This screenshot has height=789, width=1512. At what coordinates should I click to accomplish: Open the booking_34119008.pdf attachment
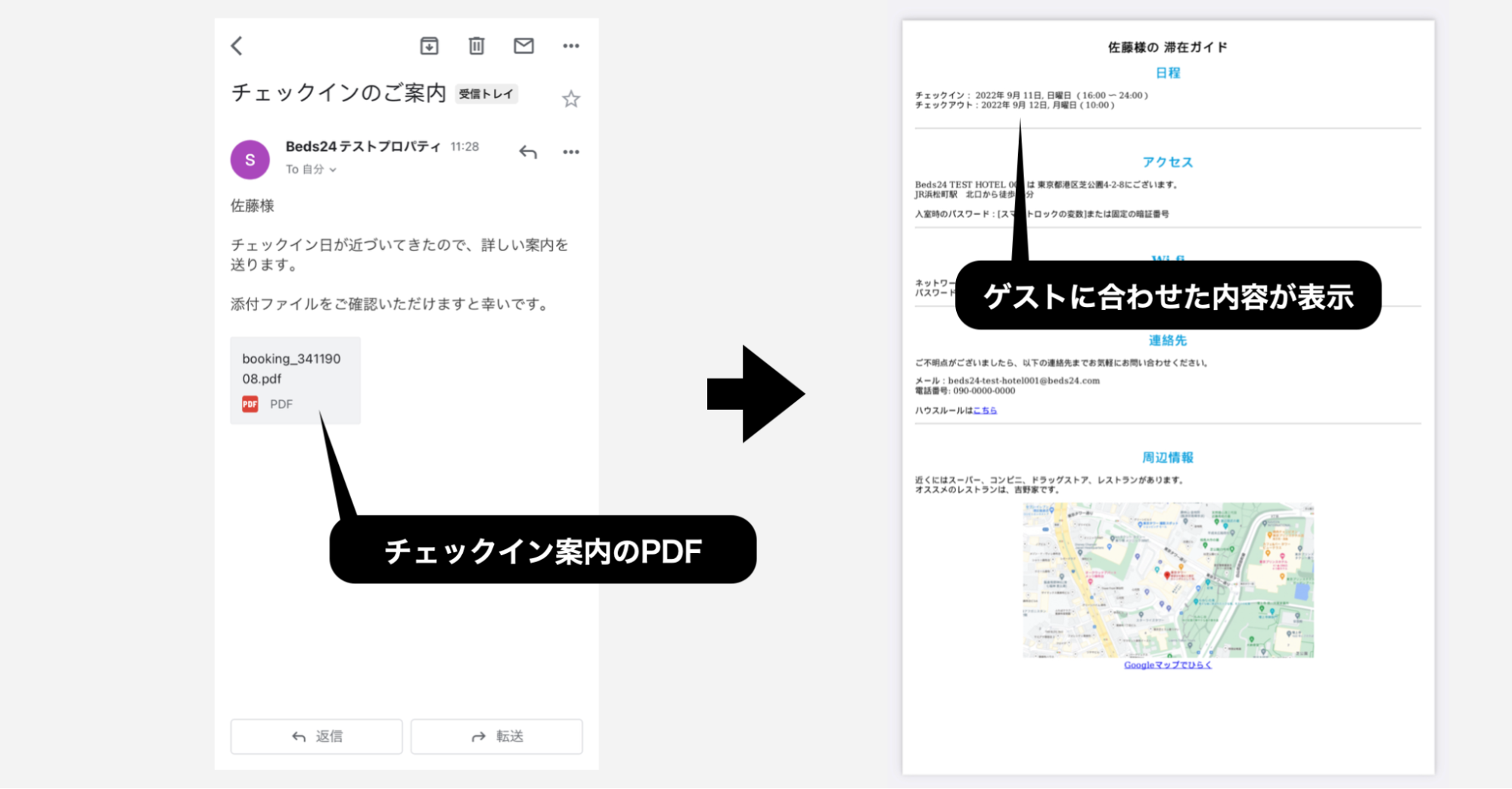(295, 368)
